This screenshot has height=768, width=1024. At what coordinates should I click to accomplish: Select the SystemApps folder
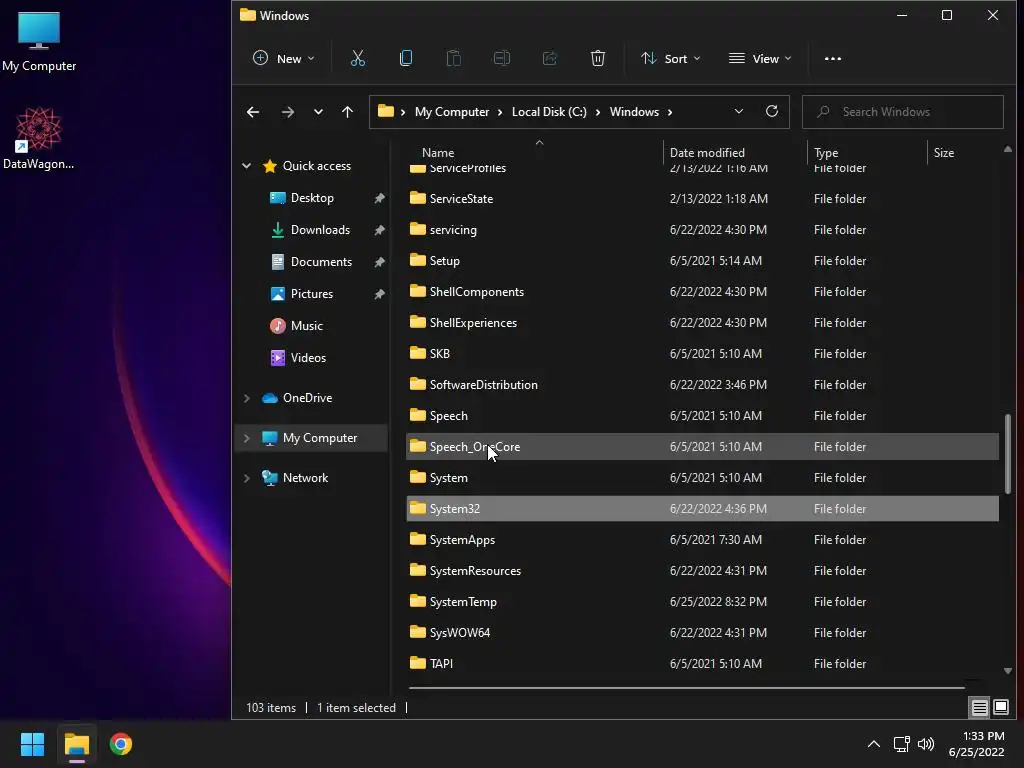click(x=702, y=539)
